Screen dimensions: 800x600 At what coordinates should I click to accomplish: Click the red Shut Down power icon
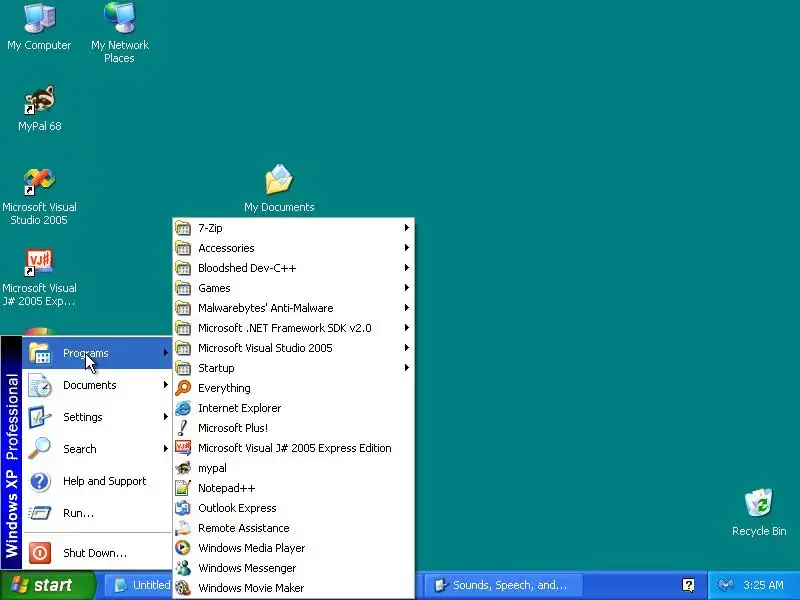[40, 553]
